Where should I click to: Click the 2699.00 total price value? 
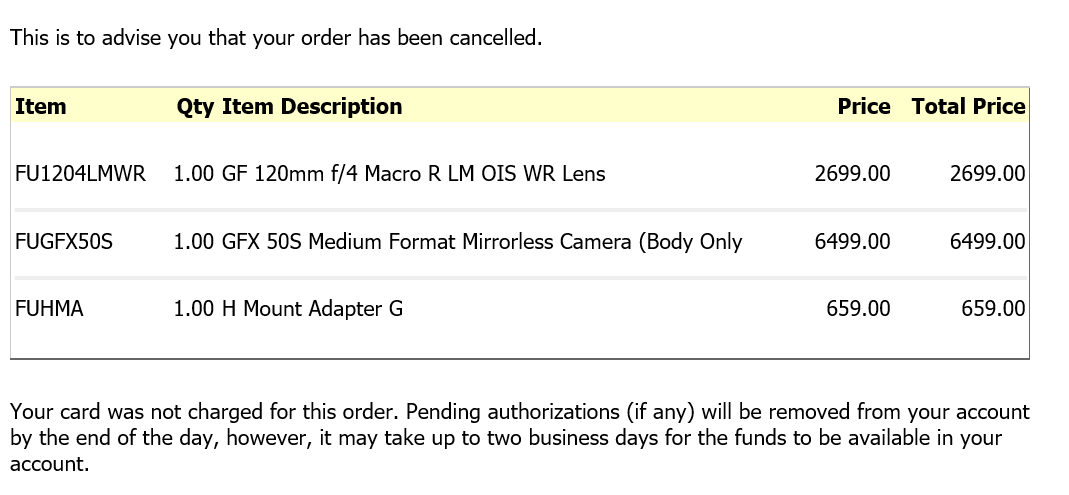coord(987,174)
